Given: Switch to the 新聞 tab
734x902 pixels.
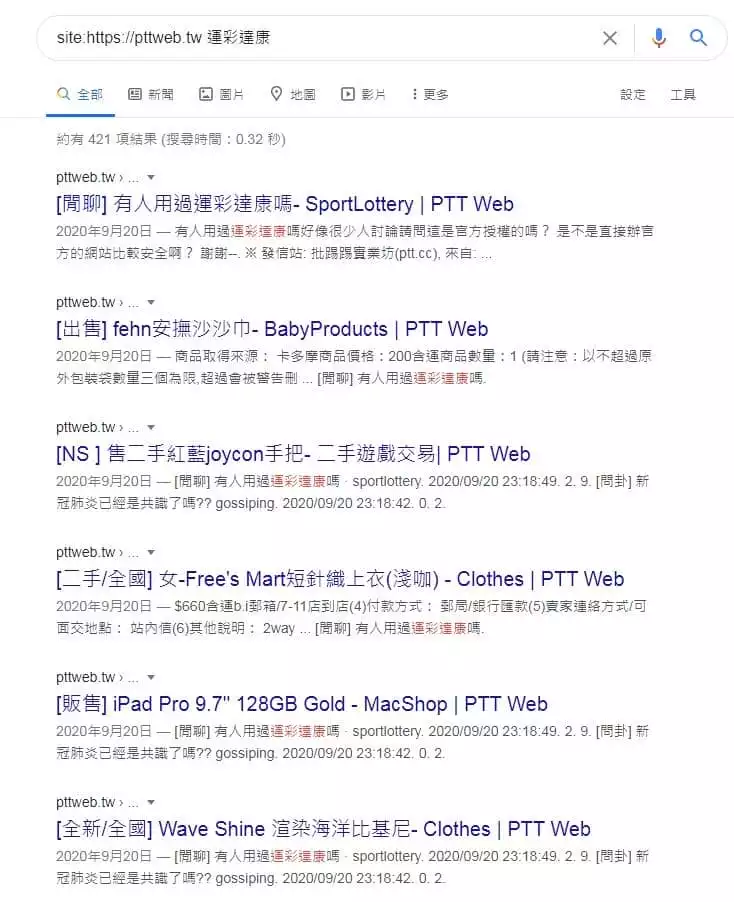Looking at the screenshot, I should coord(151,94).
